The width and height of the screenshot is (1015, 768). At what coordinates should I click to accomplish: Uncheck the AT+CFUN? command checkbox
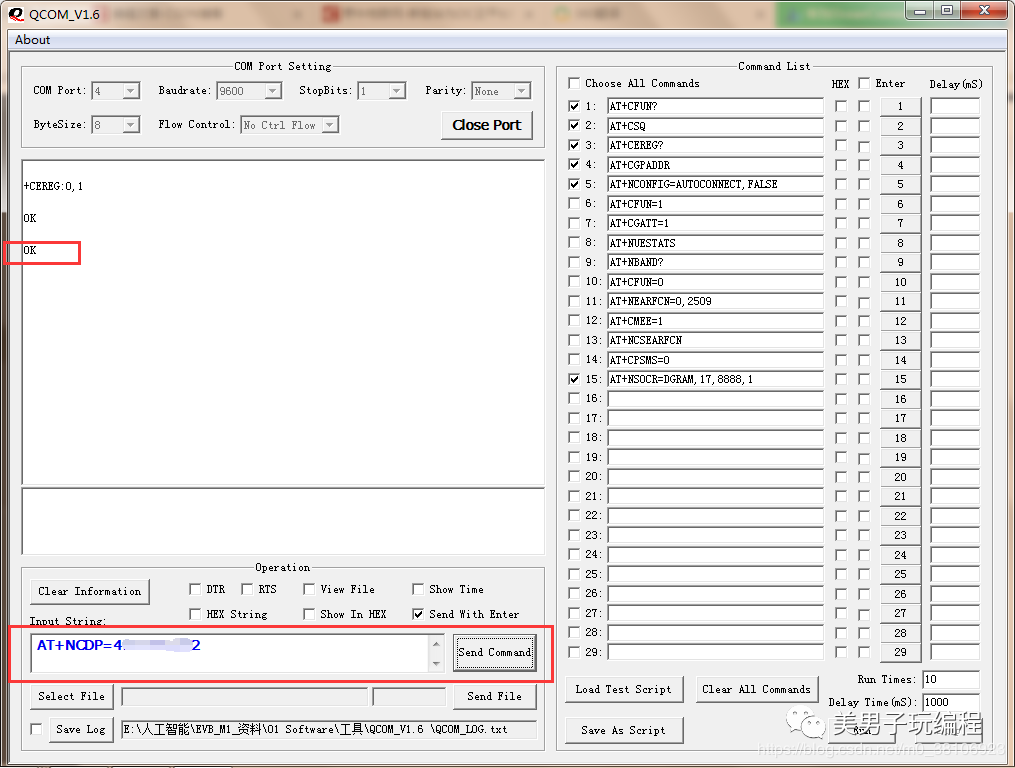pyautogui.click(x=573, y=106)
